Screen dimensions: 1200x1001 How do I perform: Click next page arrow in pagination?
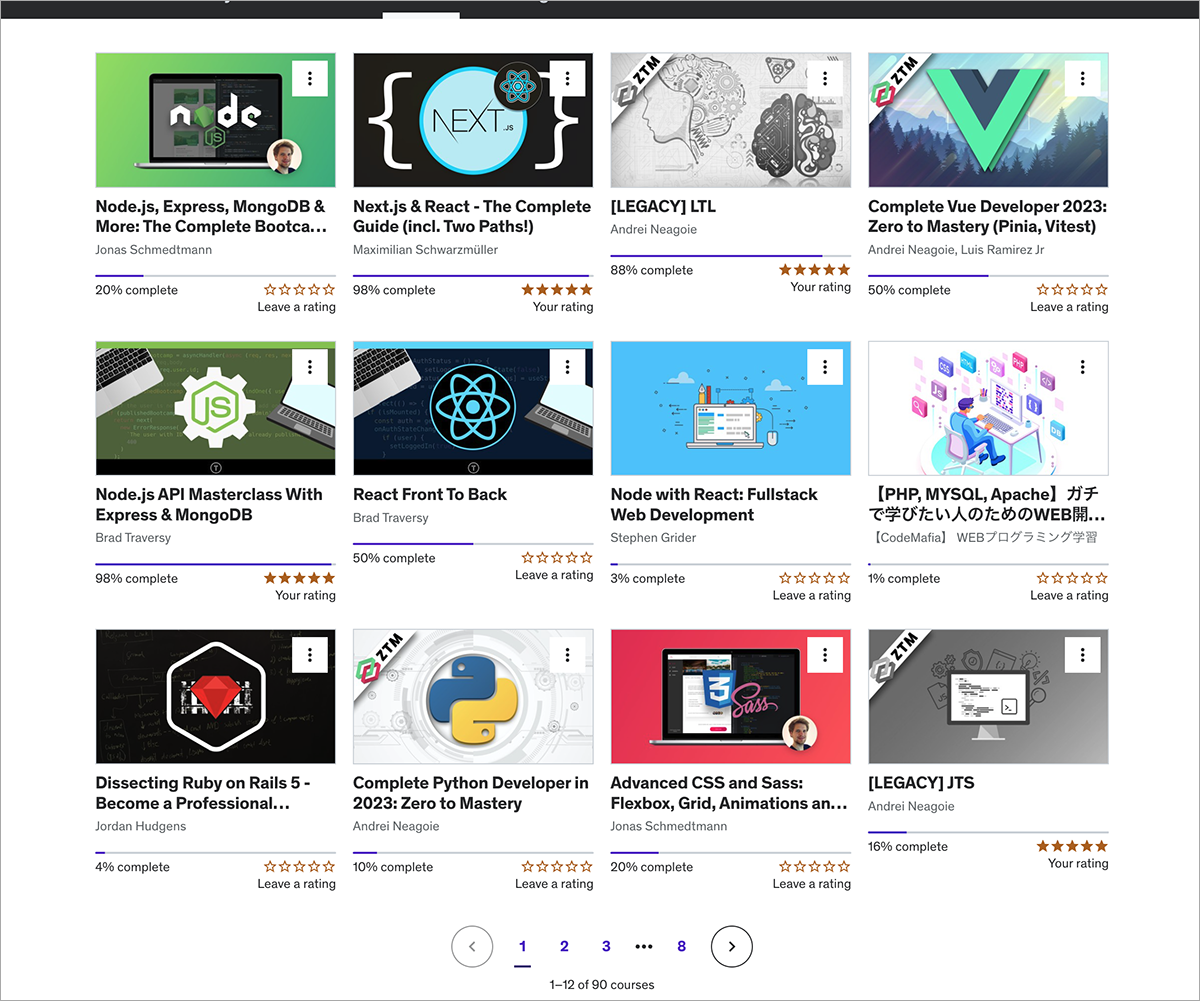tap(731, 946)
